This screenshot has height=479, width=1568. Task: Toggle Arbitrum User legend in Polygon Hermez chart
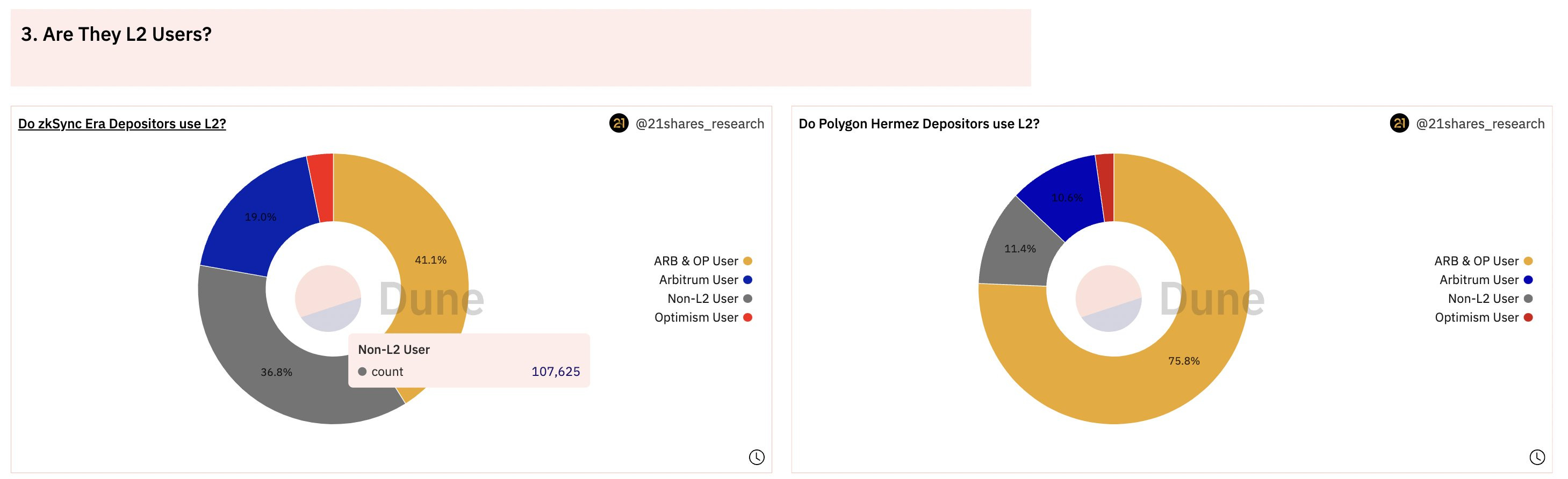tap(1486, 280)
